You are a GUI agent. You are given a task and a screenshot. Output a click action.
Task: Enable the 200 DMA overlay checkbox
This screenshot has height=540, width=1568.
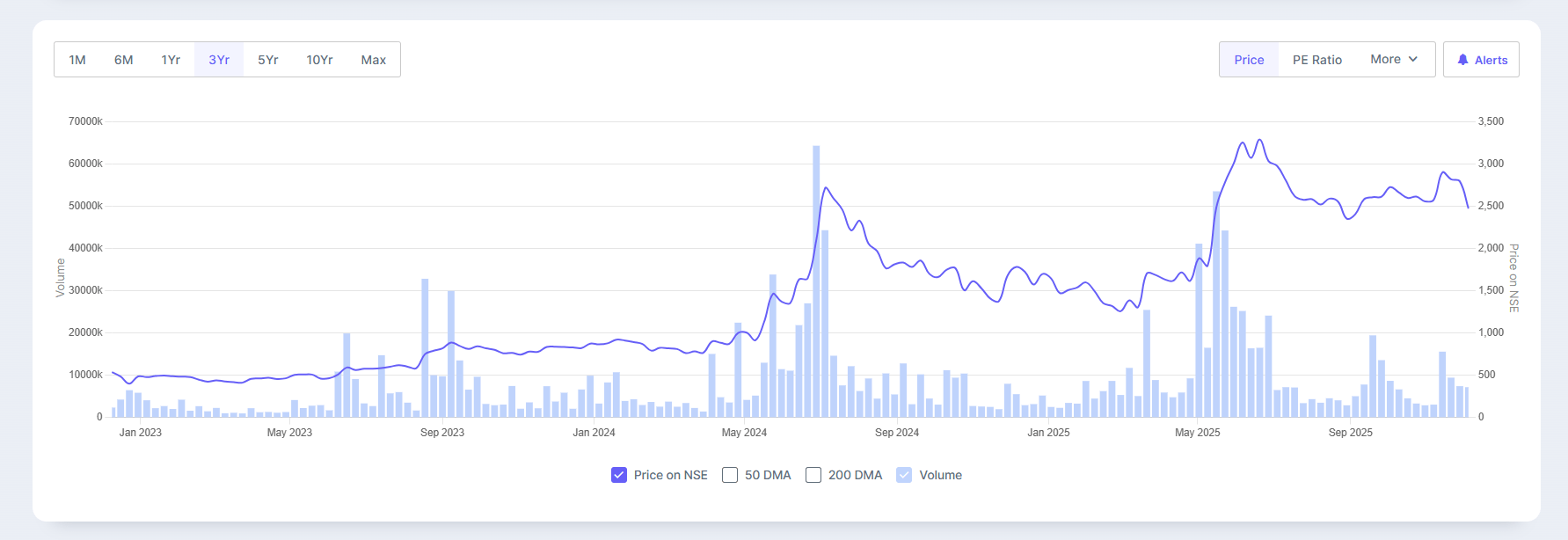pyautogui.click(x=813, y=475)
